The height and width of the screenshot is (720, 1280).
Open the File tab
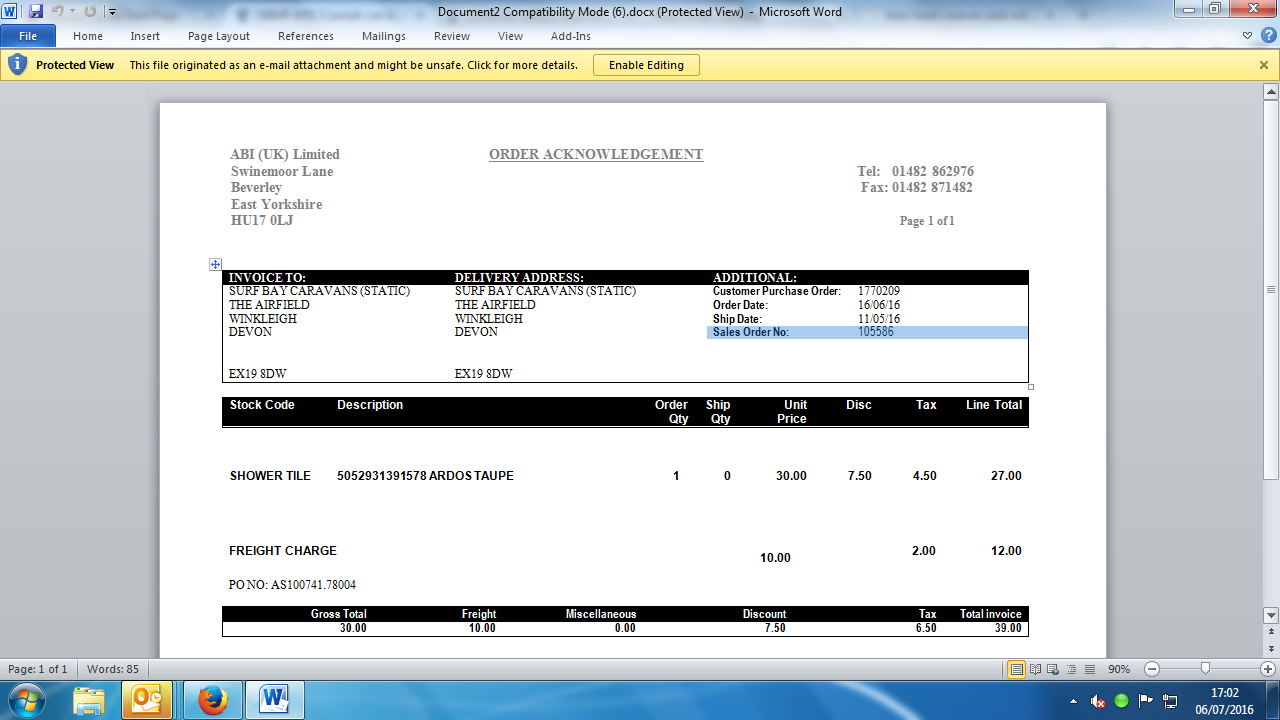tap(28, 36)
